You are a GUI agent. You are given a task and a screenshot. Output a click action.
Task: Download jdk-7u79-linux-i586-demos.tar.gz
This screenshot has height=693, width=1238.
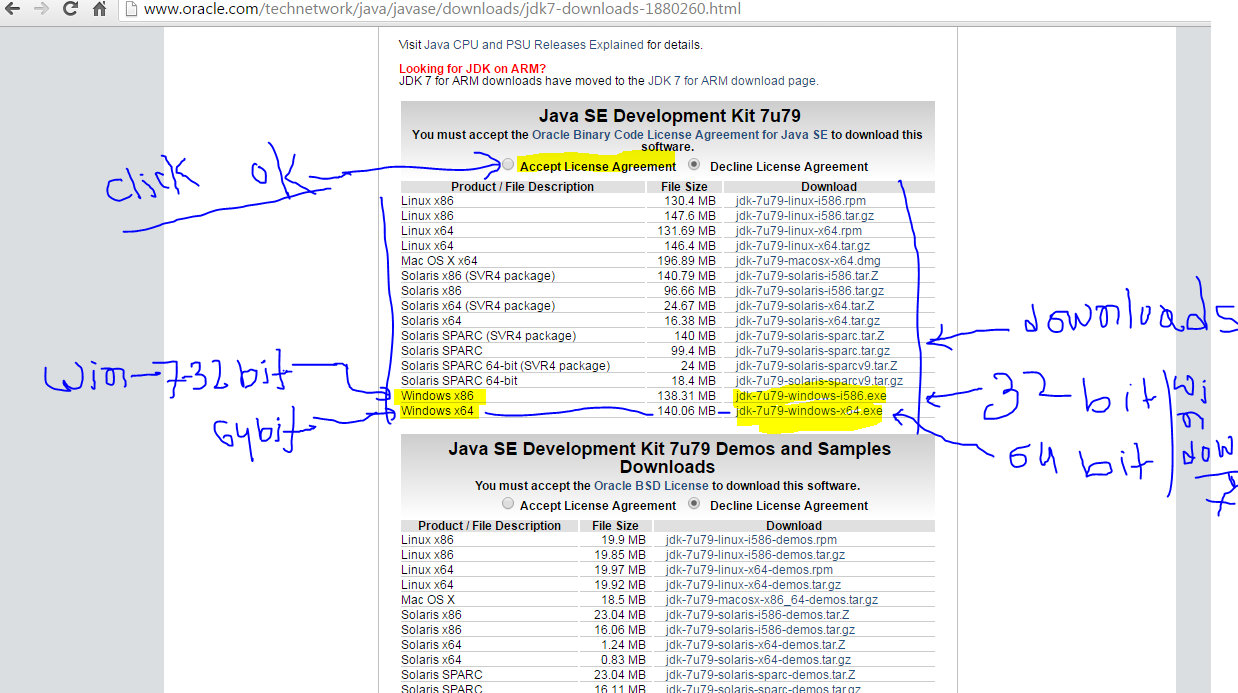coord(755,555)
